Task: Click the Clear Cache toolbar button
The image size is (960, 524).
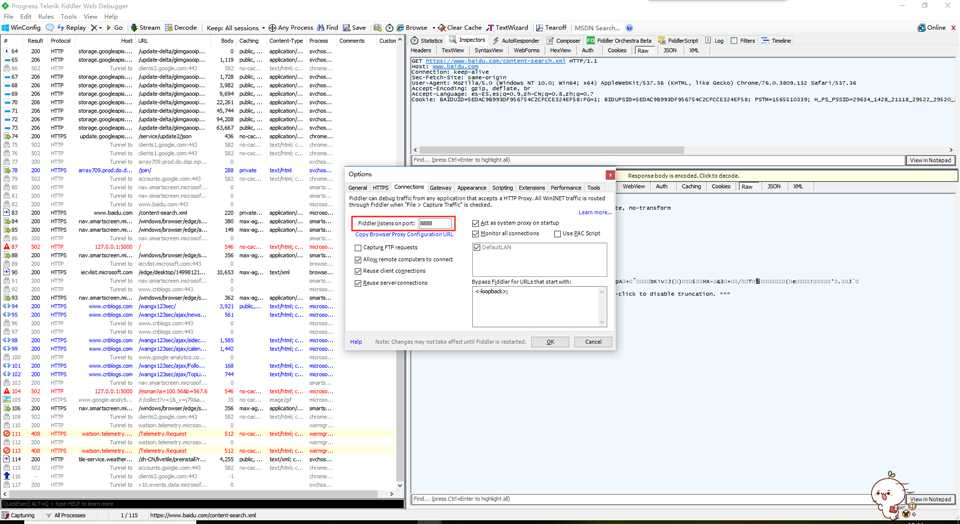Action: click(460, 28)
